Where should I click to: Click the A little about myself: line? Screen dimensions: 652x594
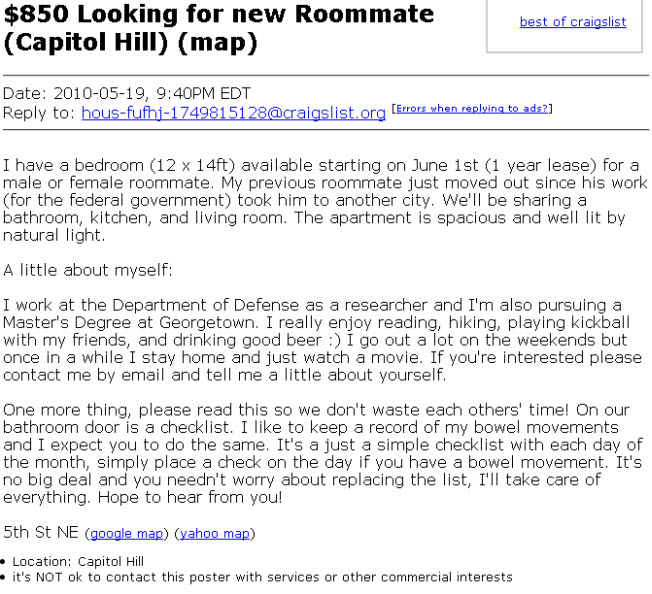click(88, 270)
